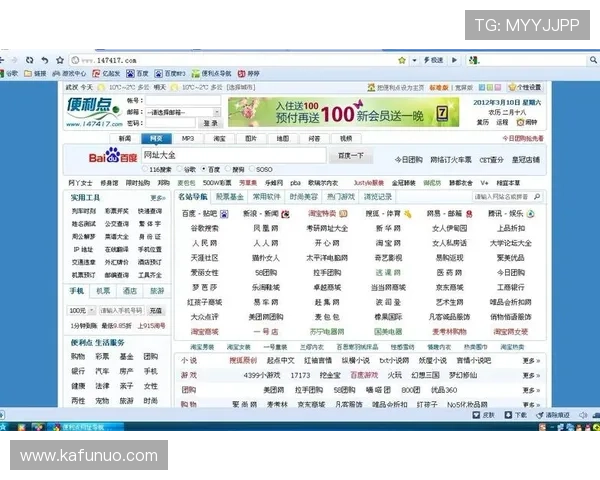
Task: Click the browser address bar
Action: (x=237, y=60)
